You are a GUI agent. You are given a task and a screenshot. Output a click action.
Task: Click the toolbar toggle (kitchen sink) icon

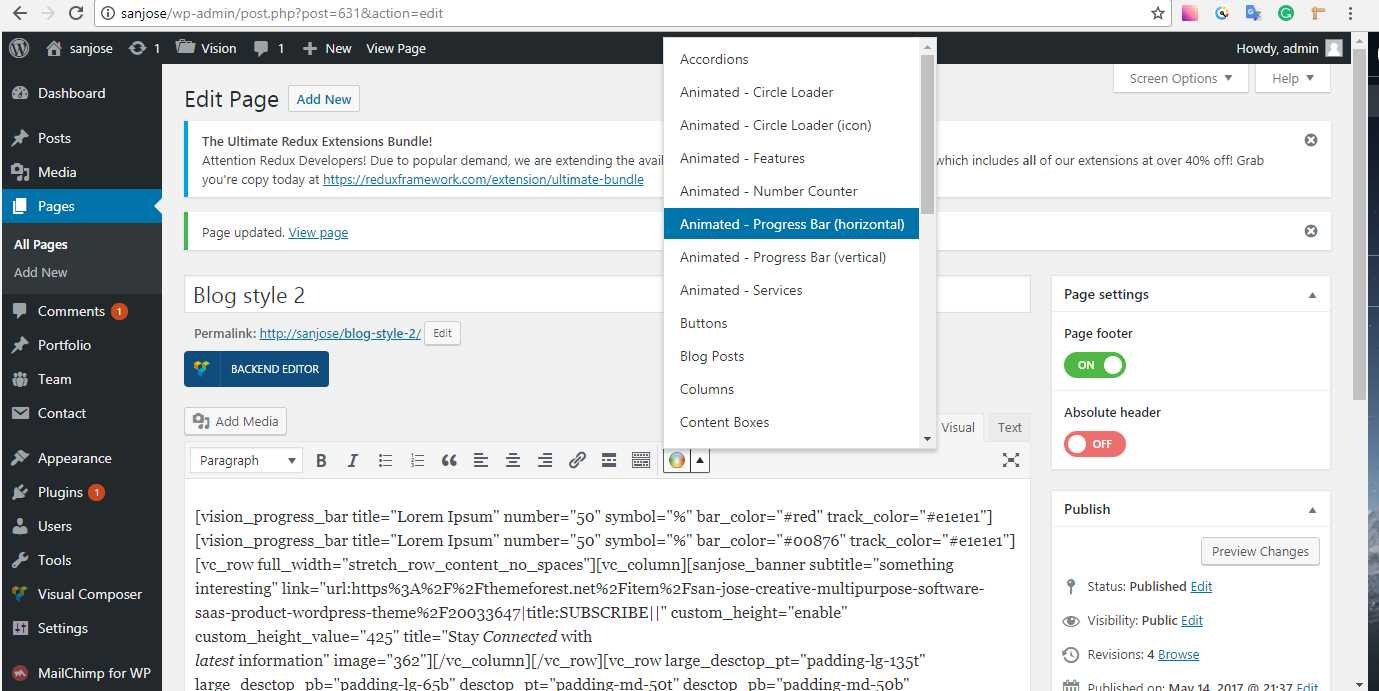641,460
